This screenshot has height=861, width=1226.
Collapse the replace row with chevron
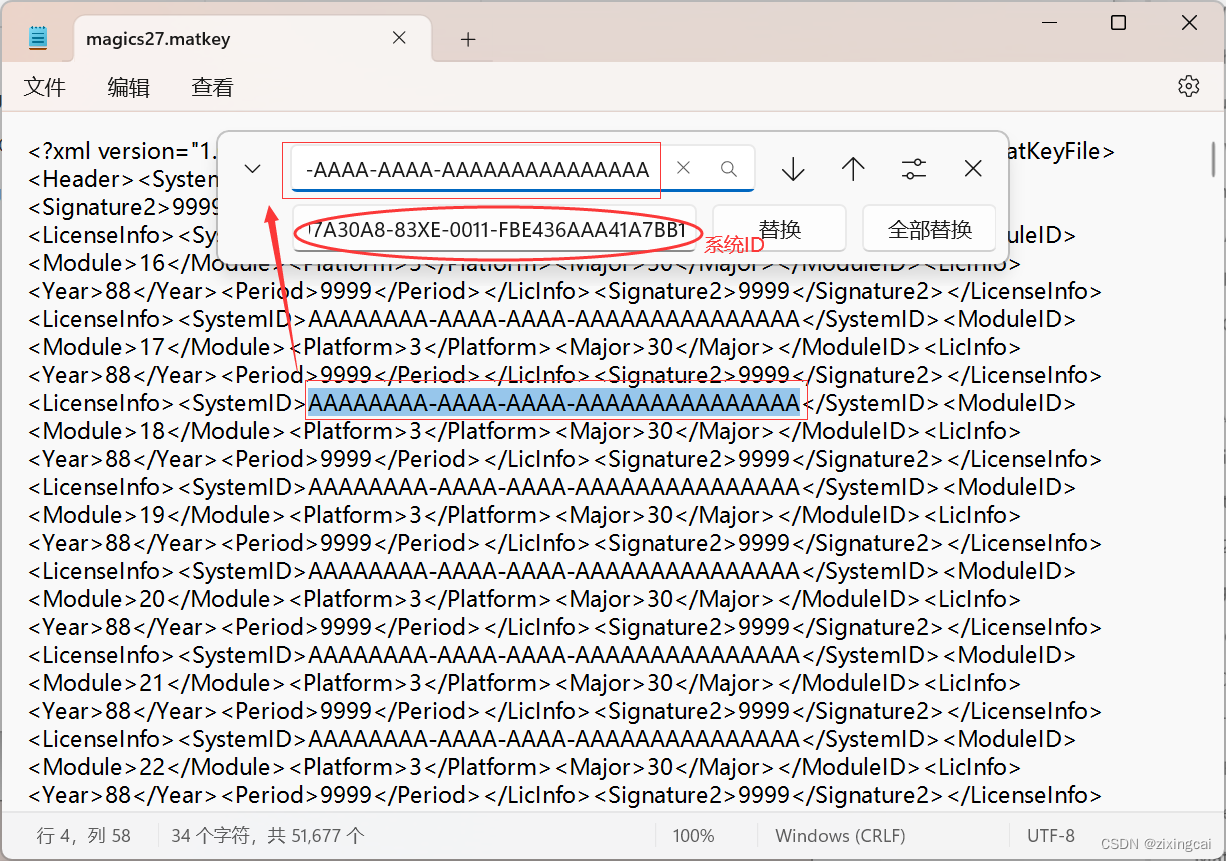click(x=253, y=169)
